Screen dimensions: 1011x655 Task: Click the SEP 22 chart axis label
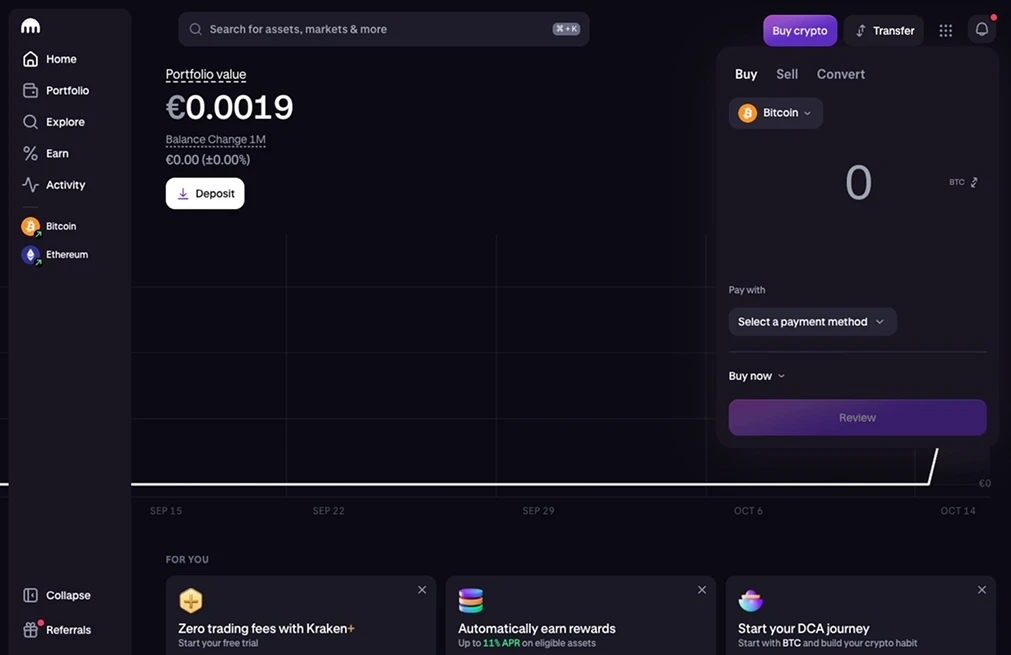coord(328,511)
